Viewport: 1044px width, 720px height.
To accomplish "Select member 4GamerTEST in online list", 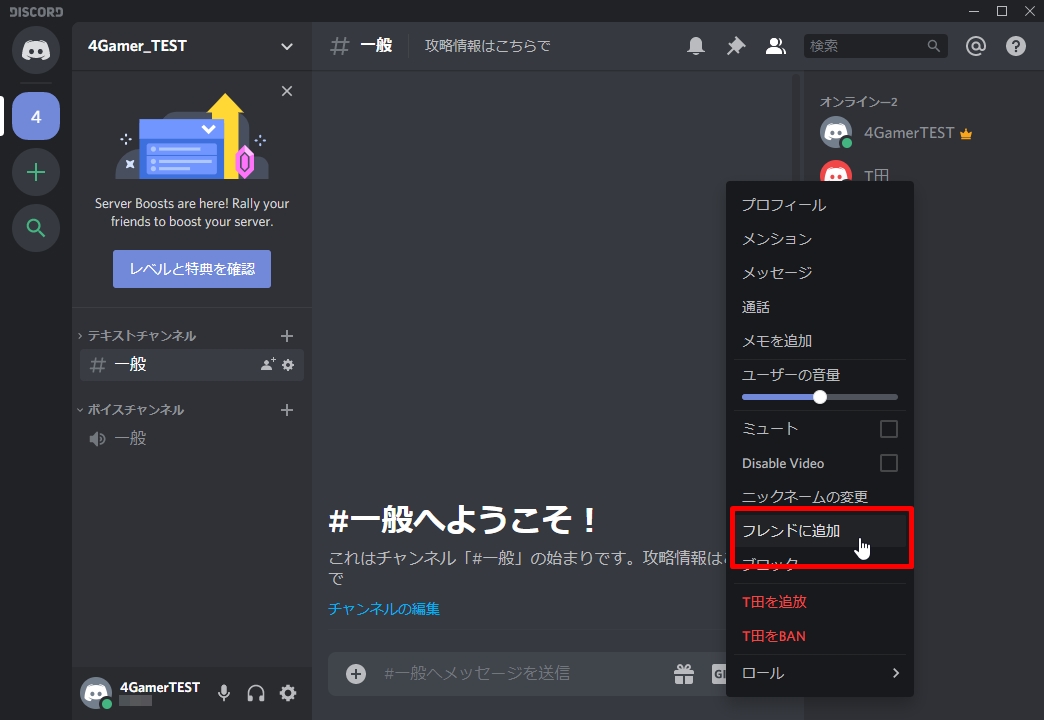I will 922,133.
